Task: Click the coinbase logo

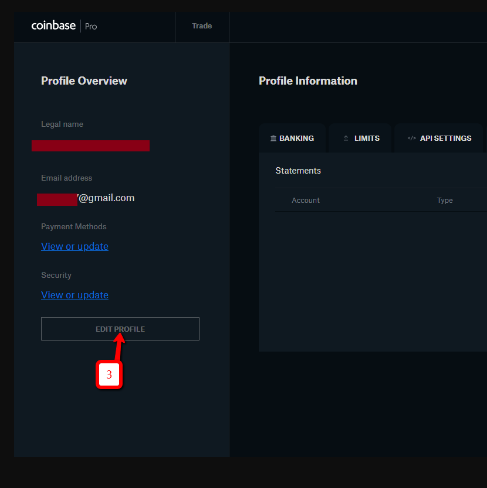Action: (x=53, y=26)
